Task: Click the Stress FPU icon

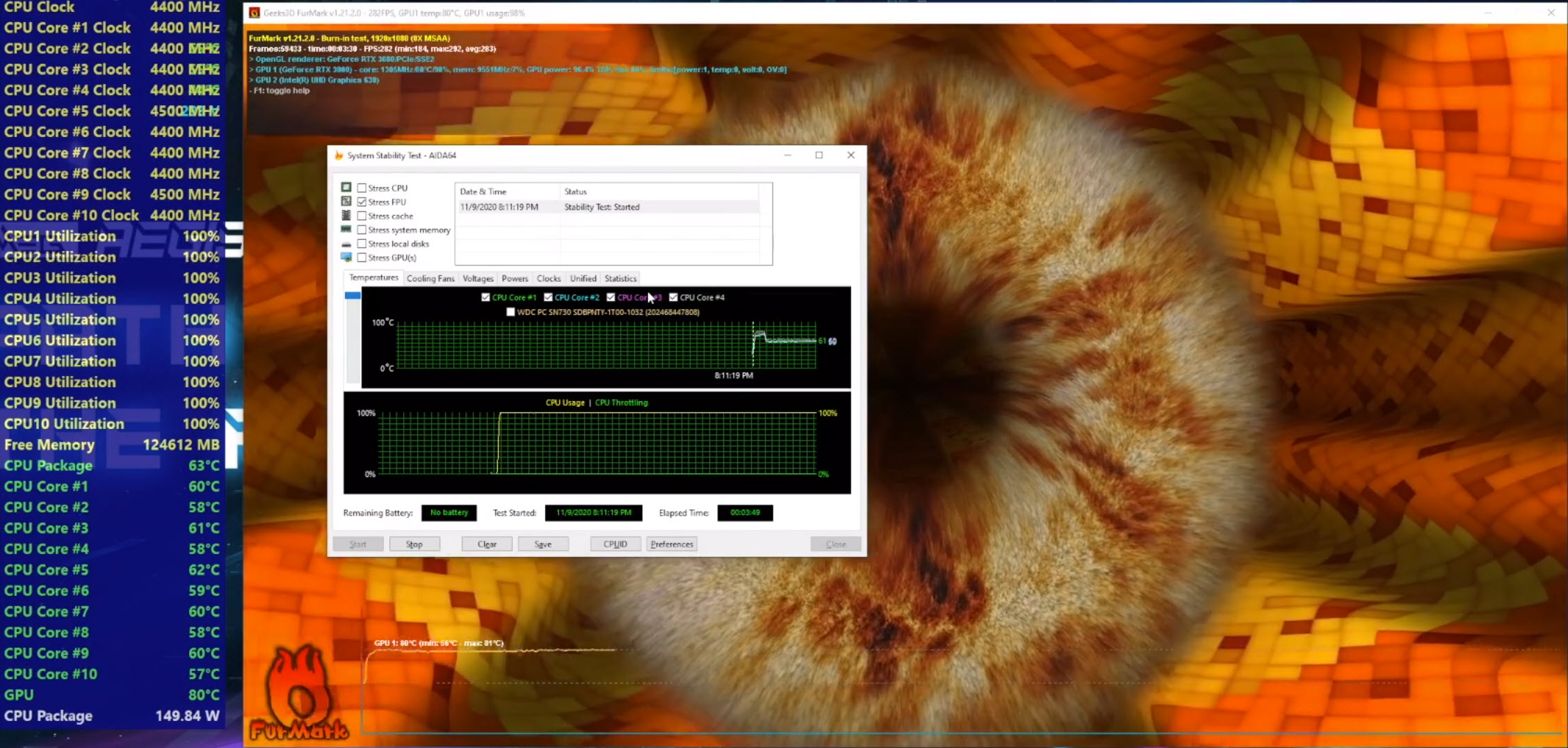Action: click(346, 202)
